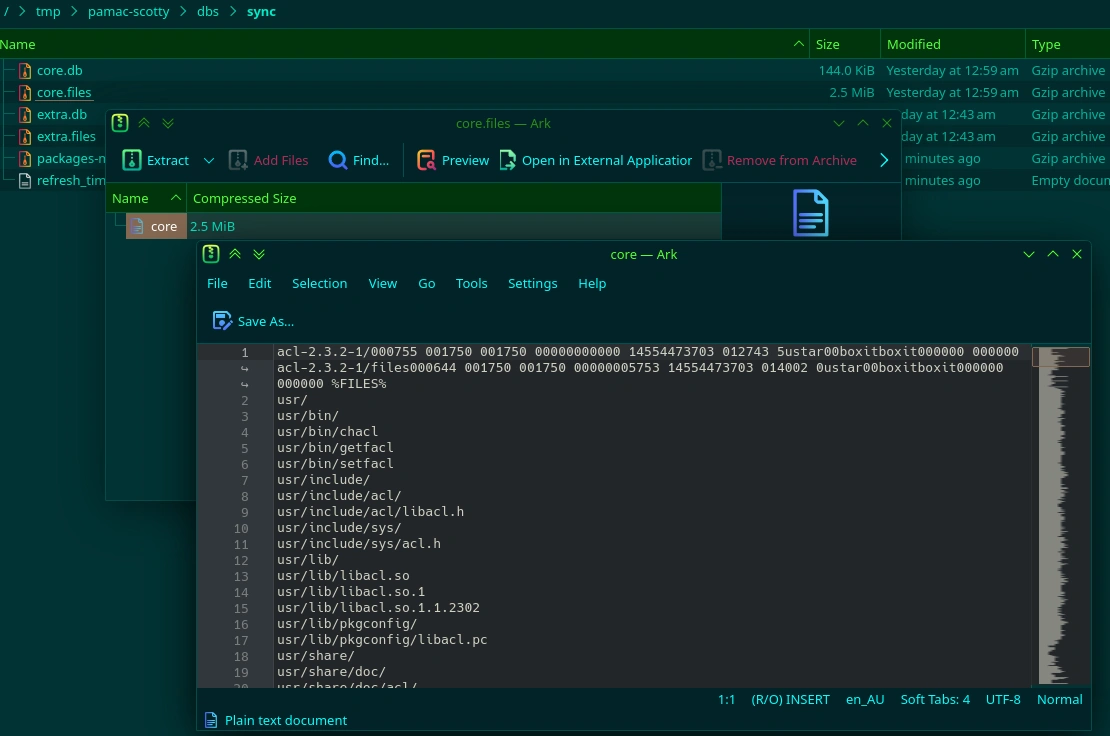Click the plain text document icon at bottom
This screenshot has width=1110, height=736.
[x=211, y=720]
